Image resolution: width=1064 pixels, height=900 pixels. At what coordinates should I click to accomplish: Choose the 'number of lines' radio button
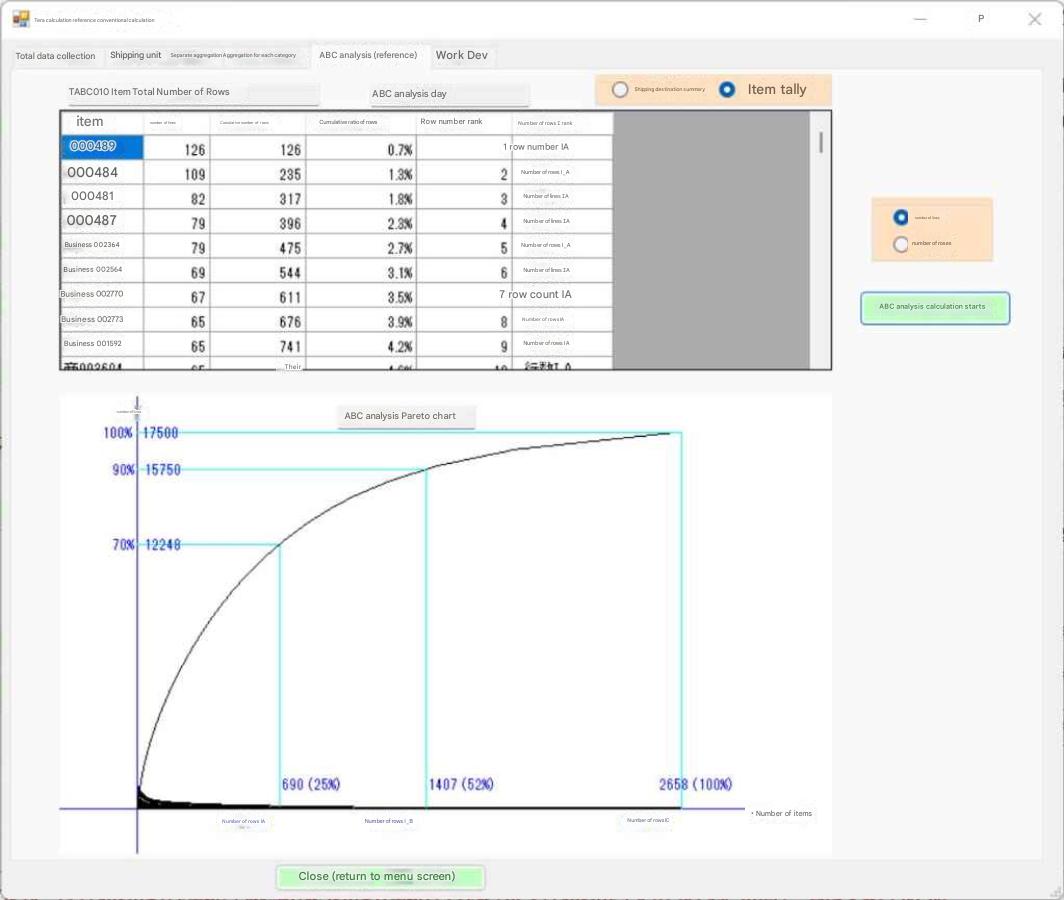pos(901,217)
